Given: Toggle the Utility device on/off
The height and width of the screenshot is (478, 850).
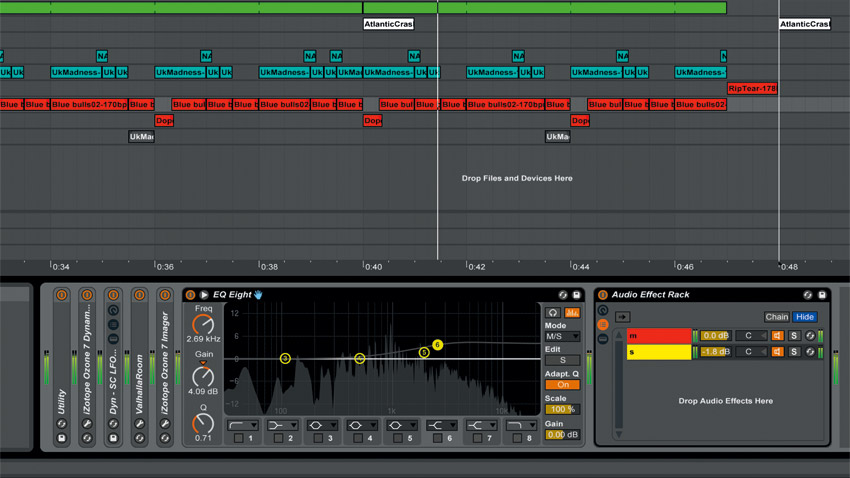Looking at the screenshot, I should (x=62, y=295).
